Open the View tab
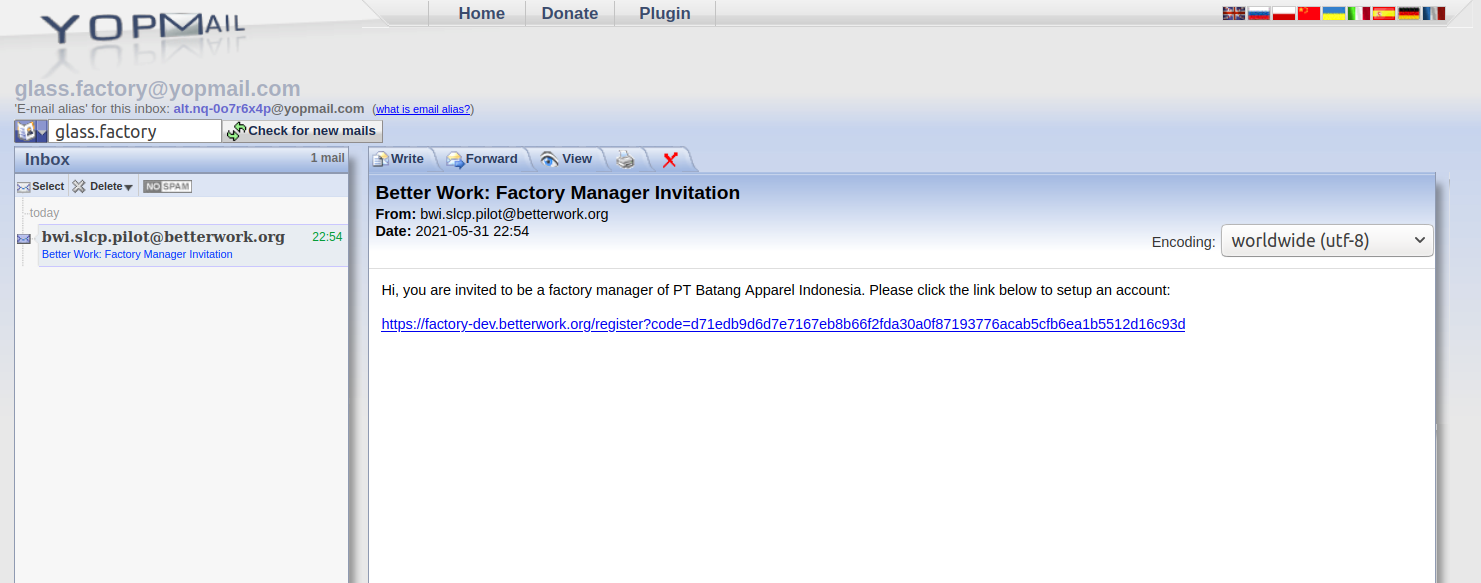Viewport: 1481px width, 583px height. pos(566,159)
